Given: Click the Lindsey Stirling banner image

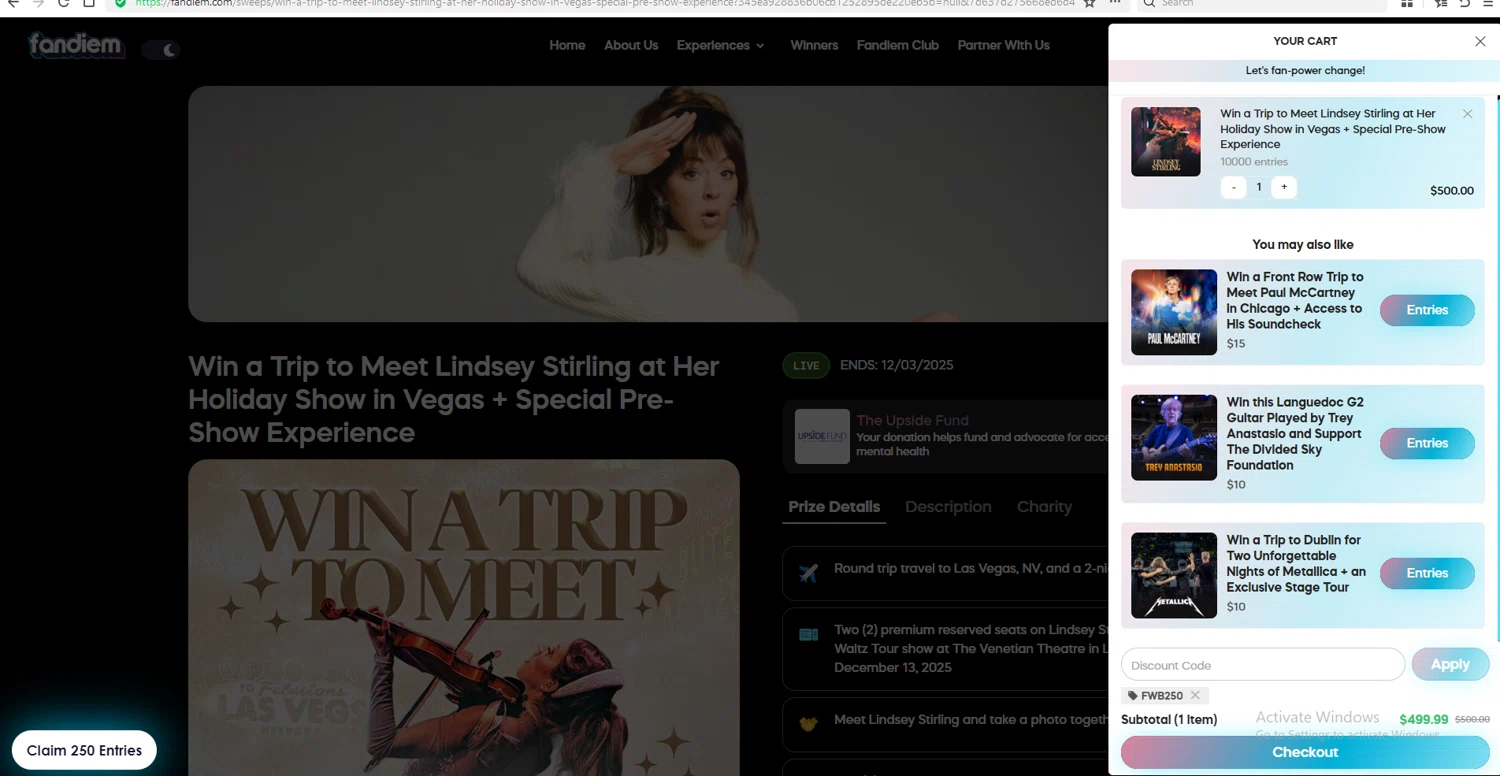Looking at the screenshot, I should (x=648, y=204).
